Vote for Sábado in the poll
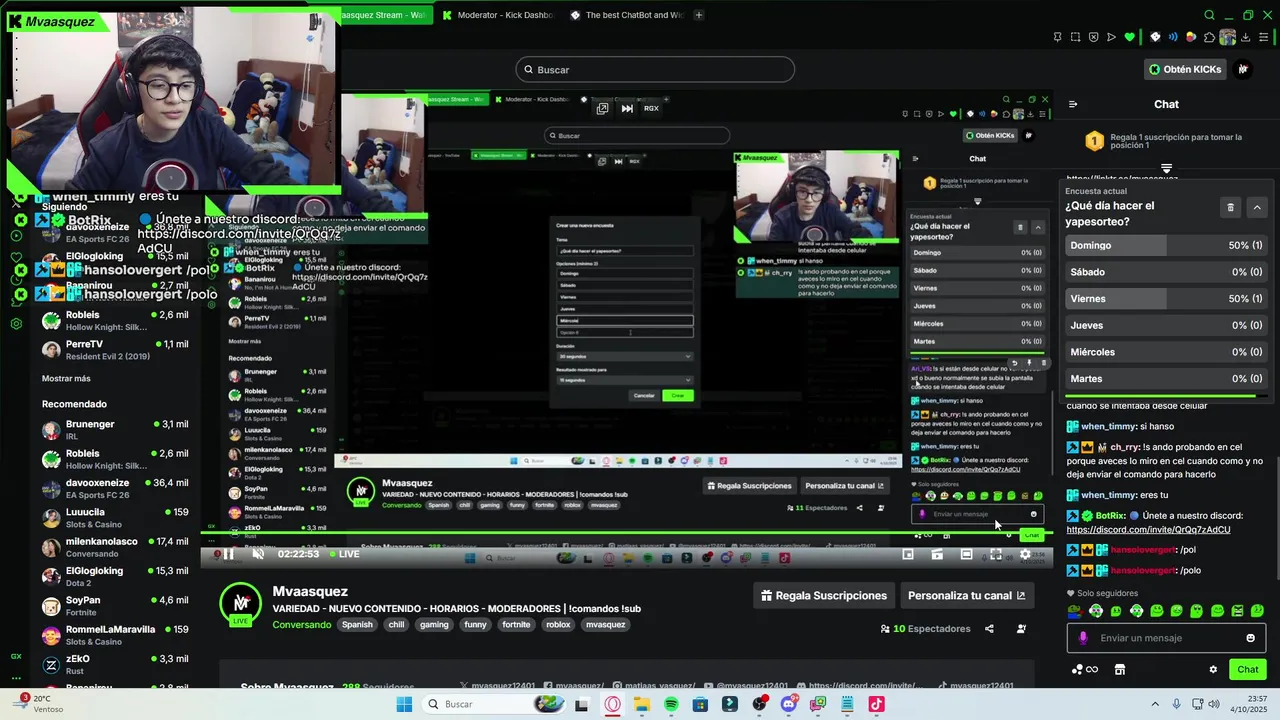This screenshot has height=720, width=1280. pyautogui.click(x=1166, y=272)
